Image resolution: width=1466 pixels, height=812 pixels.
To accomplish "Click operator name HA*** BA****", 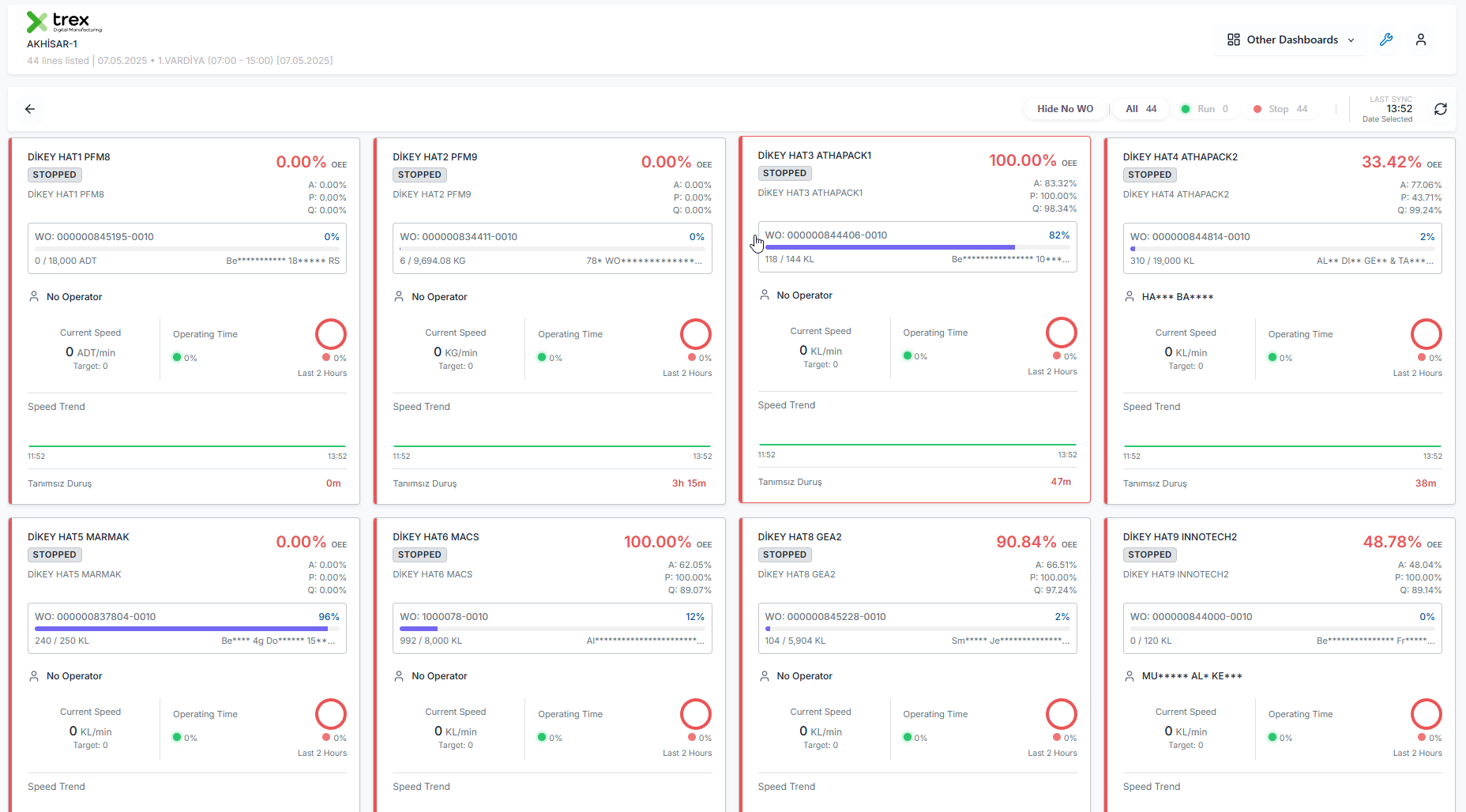I will [x=1178, y=297].
